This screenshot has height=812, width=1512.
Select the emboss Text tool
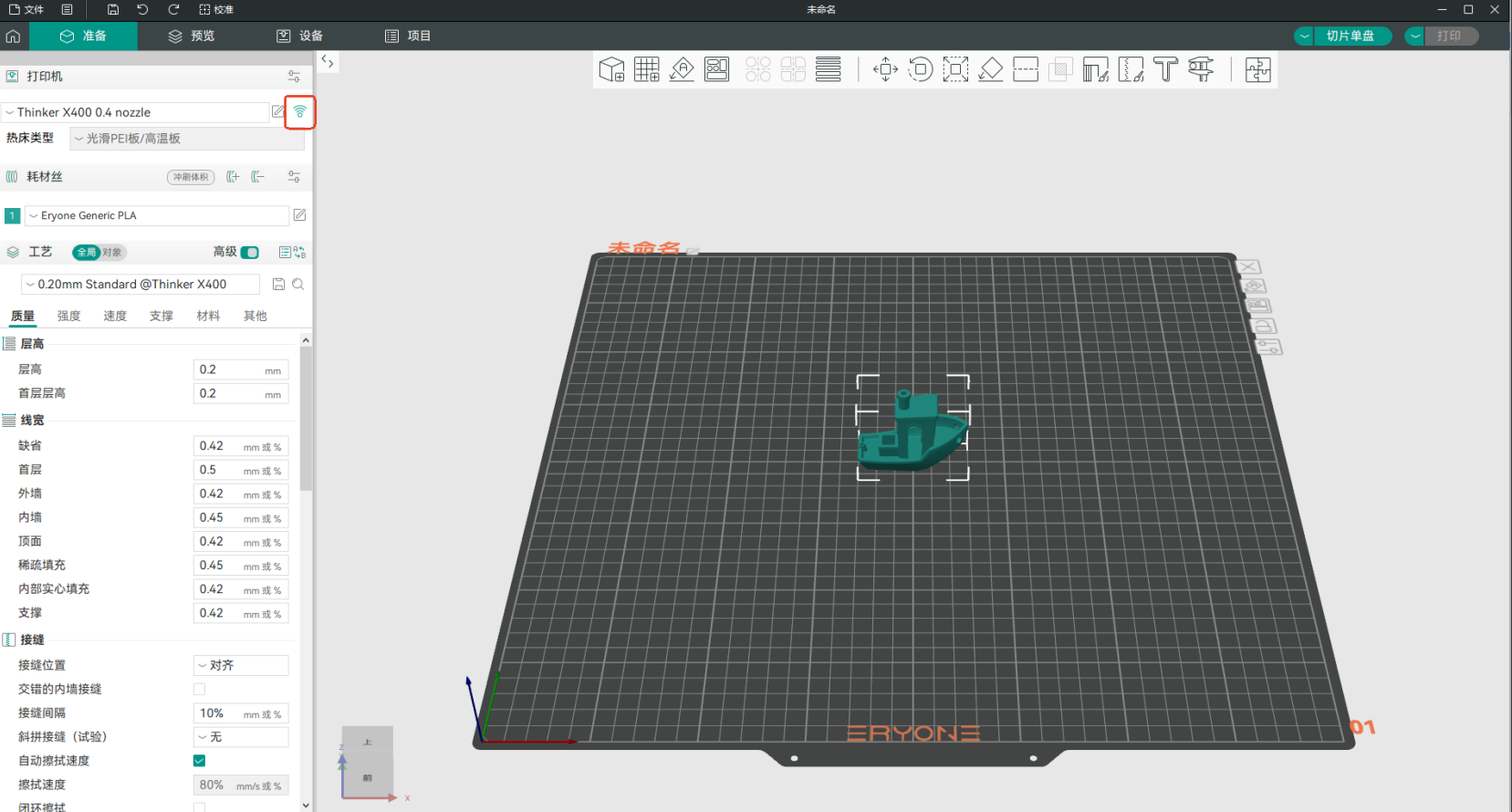pyautogui.click(x=1165, y=69)
